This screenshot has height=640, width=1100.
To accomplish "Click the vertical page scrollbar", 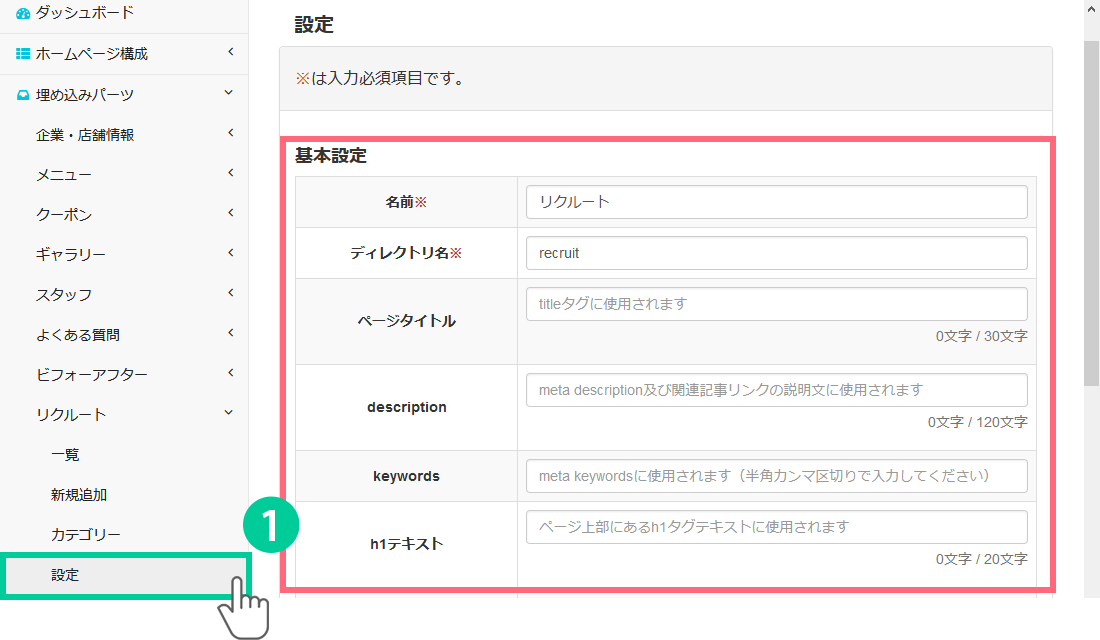I will pyautogui.click(x=1091, y=200).
